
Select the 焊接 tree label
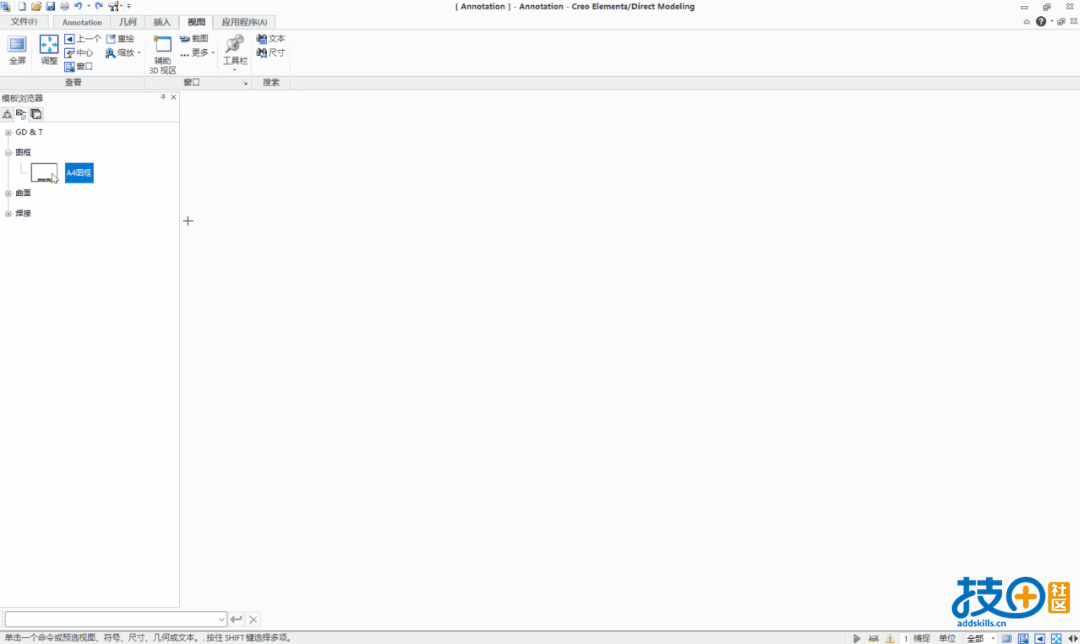[23, 214]
